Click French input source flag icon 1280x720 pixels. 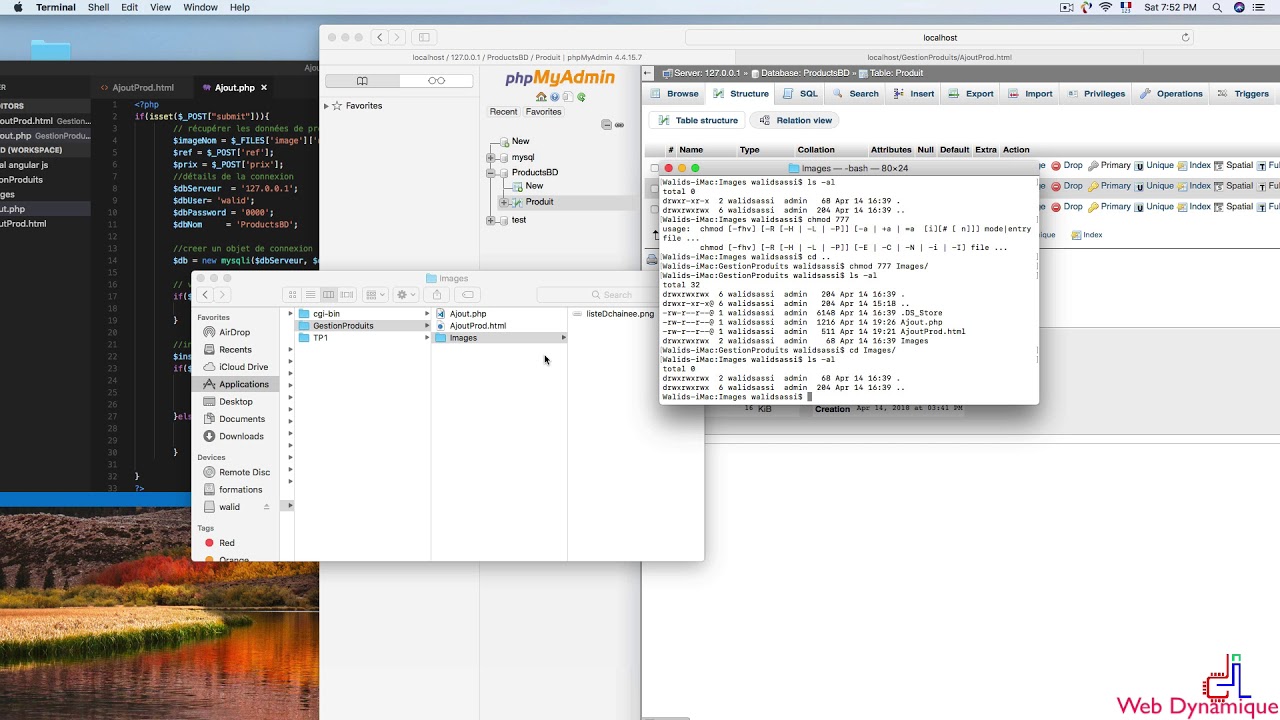[x=1126, y=7]
